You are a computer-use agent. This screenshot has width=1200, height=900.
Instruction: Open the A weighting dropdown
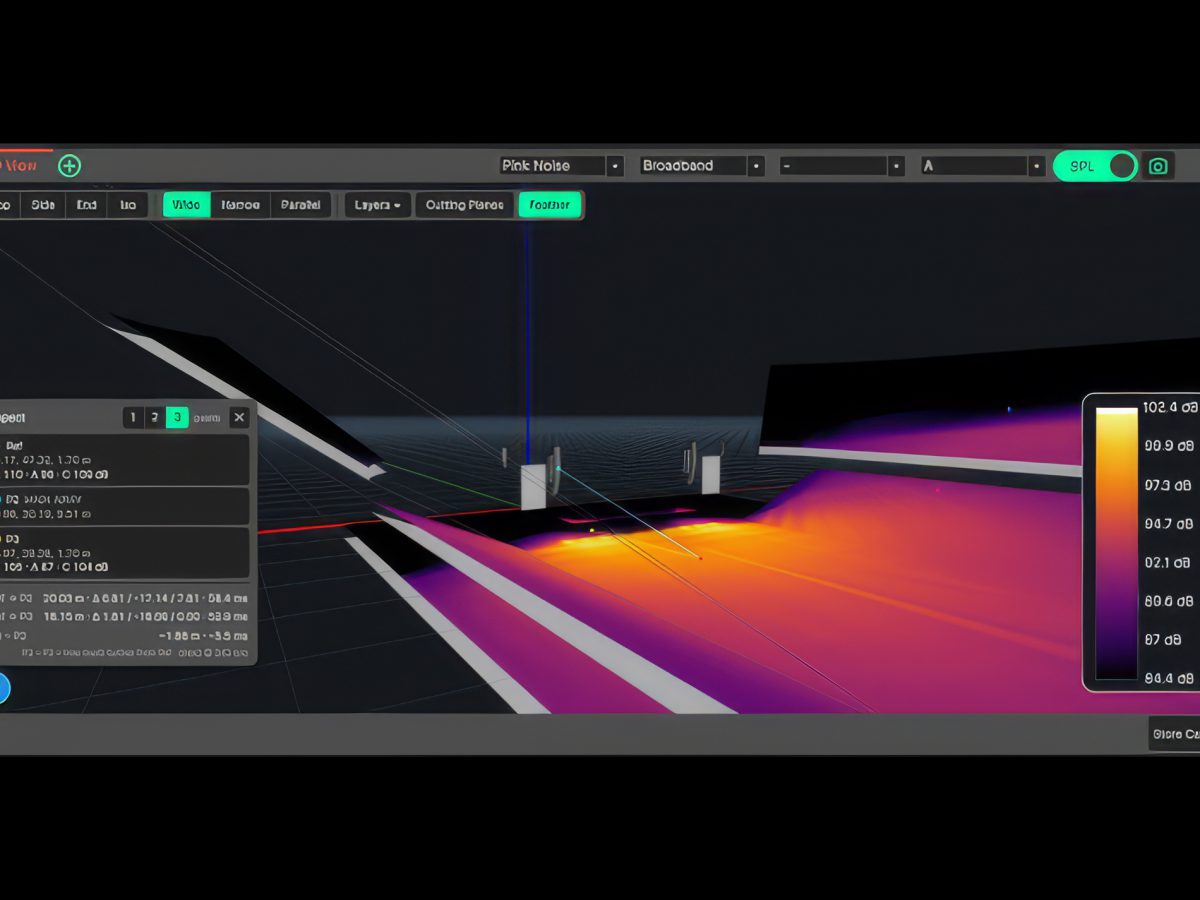click(x=982, y=166)
